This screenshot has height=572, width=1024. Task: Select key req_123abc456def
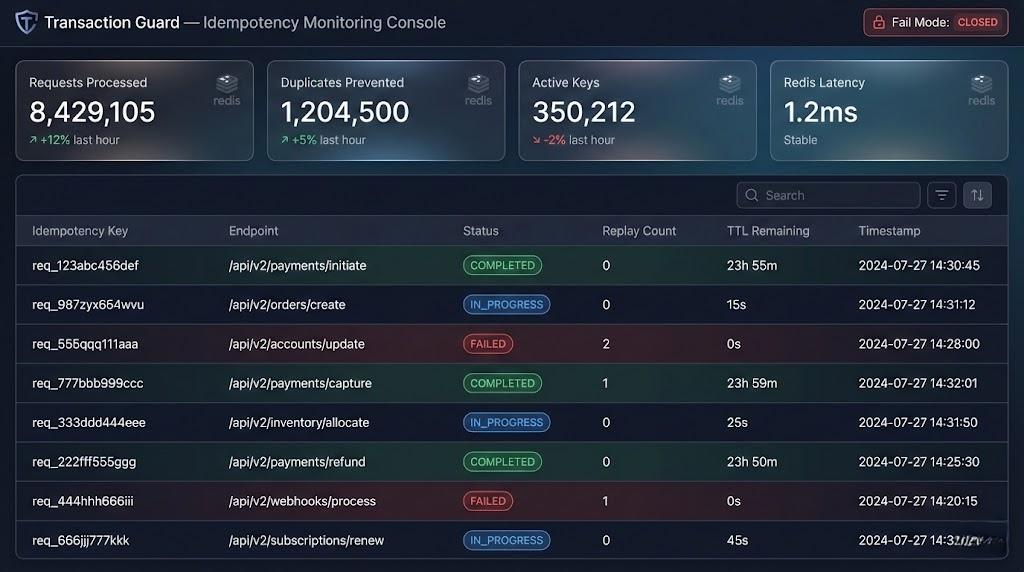[85, 265]
